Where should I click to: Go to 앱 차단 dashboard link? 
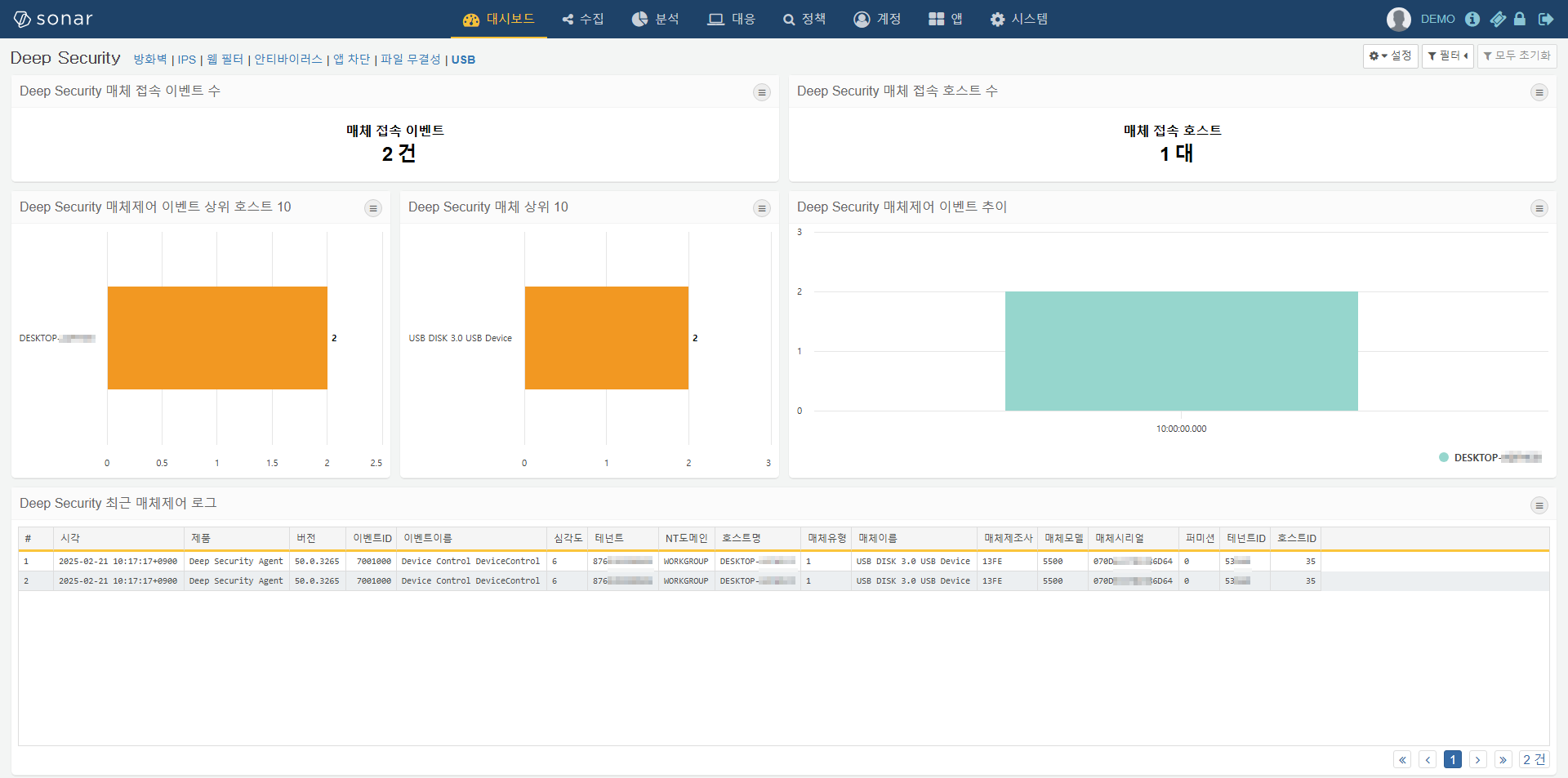(351, 60)
